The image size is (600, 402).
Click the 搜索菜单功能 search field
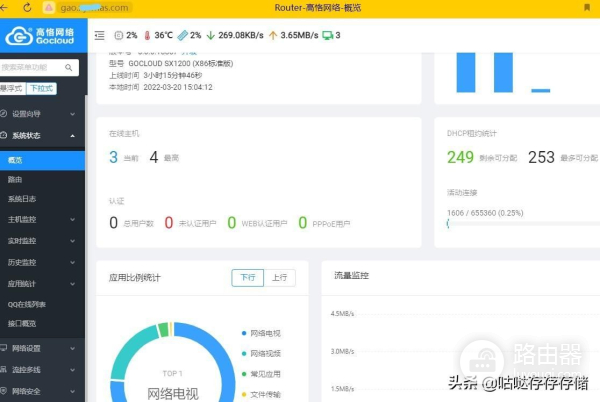click(39, 68)
